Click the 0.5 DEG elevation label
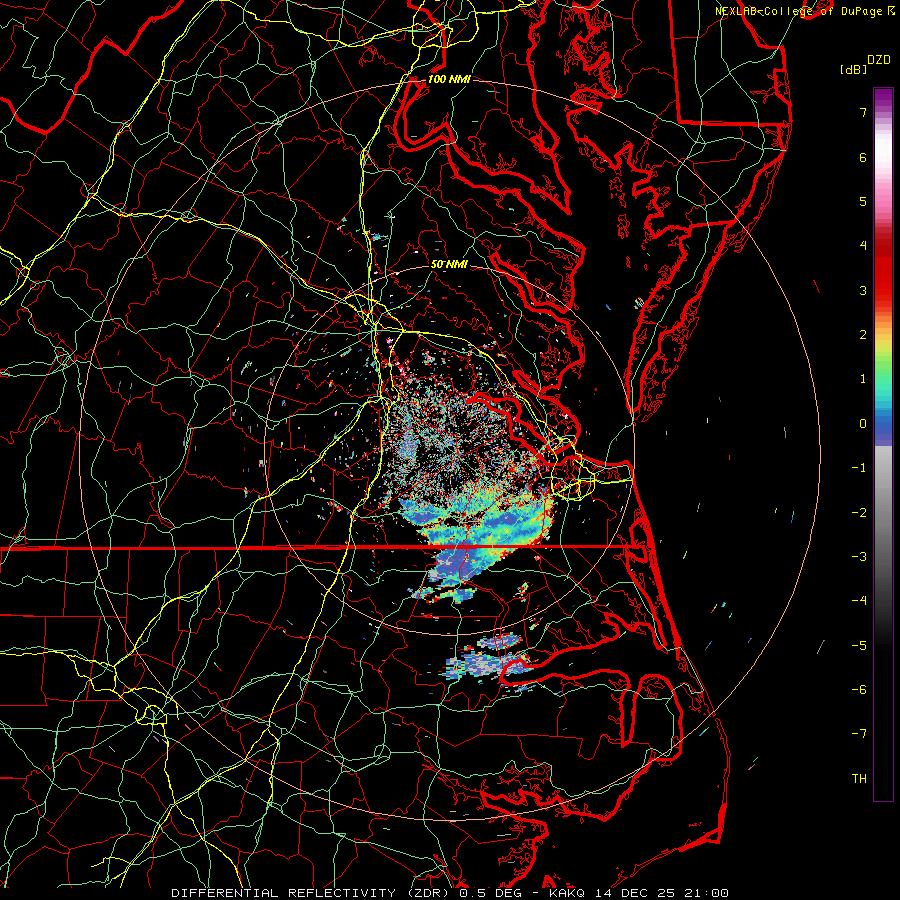 tap(491, 893)
